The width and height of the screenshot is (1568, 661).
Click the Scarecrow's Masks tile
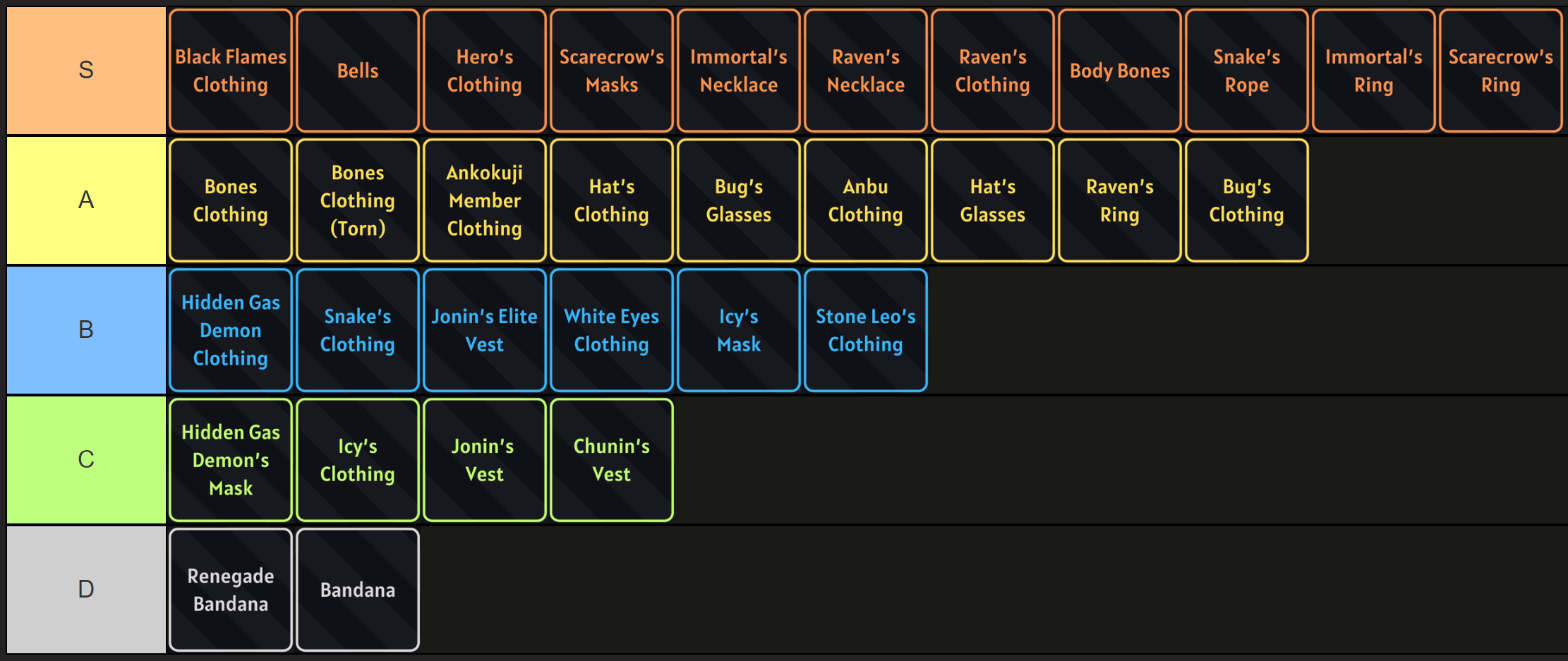coord(612,71)
